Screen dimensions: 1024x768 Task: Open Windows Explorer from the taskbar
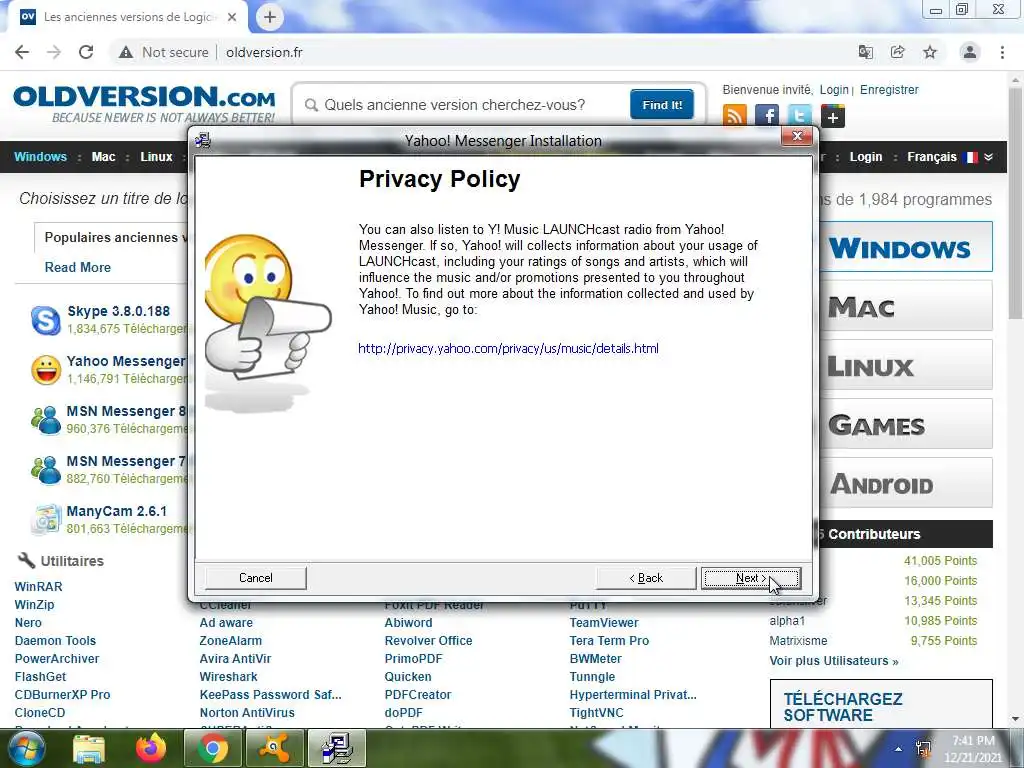pyautogui.click(x=89, y=748)
